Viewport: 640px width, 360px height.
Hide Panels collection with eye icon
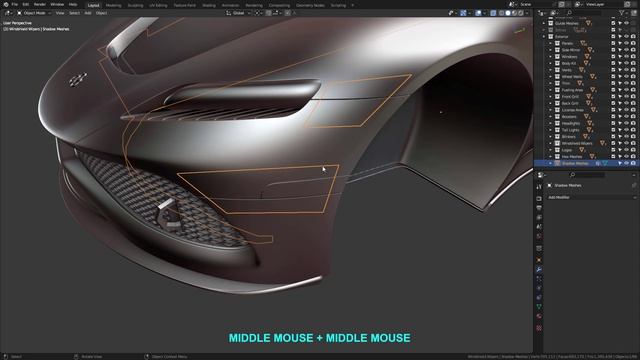[627, 43]
